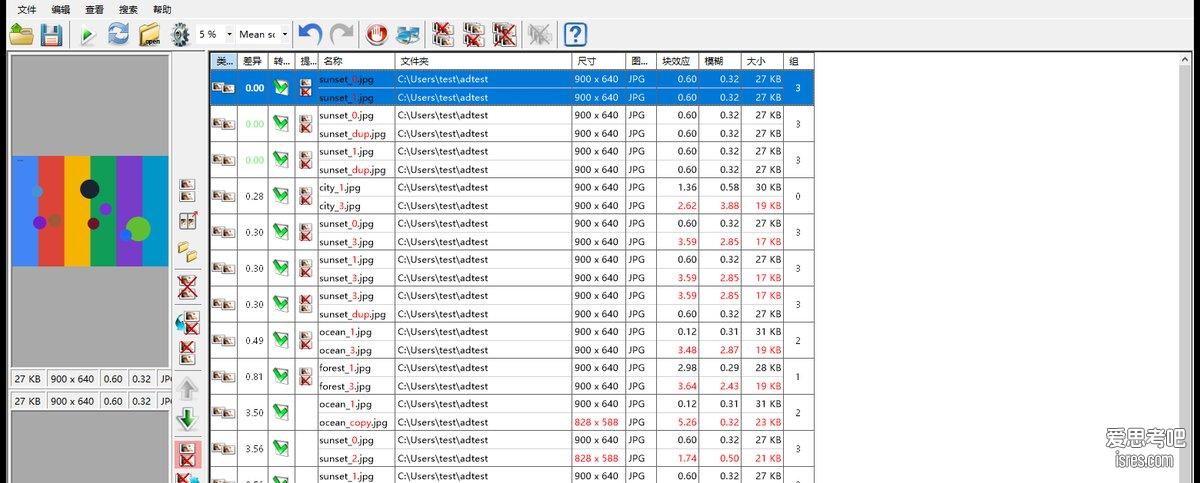Sort by the 大小 column header
This screenshot has width=1200, height=483.
pyautogui.click(x=763, y=61)
